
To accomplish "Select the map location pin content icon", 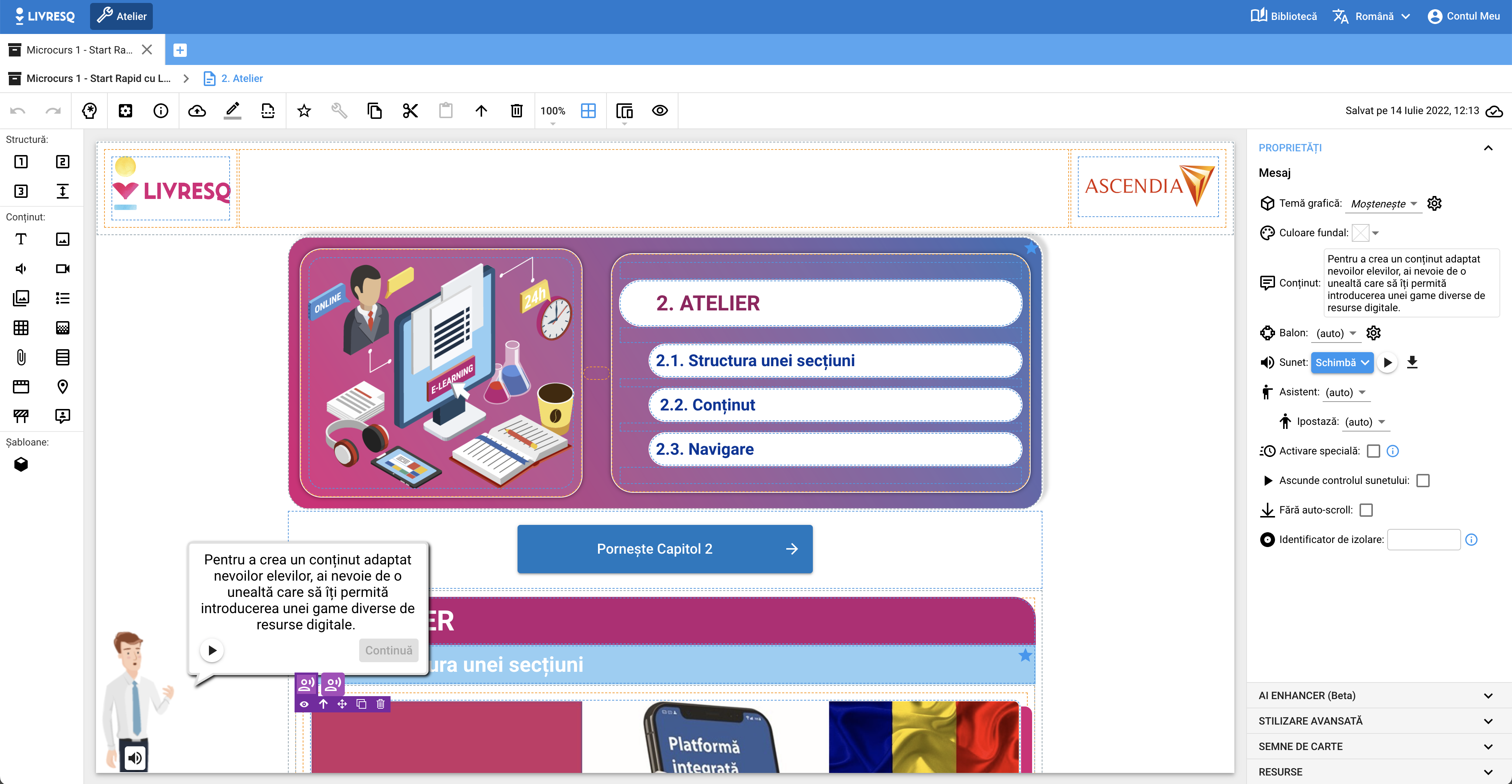I will tap(62, 386).
